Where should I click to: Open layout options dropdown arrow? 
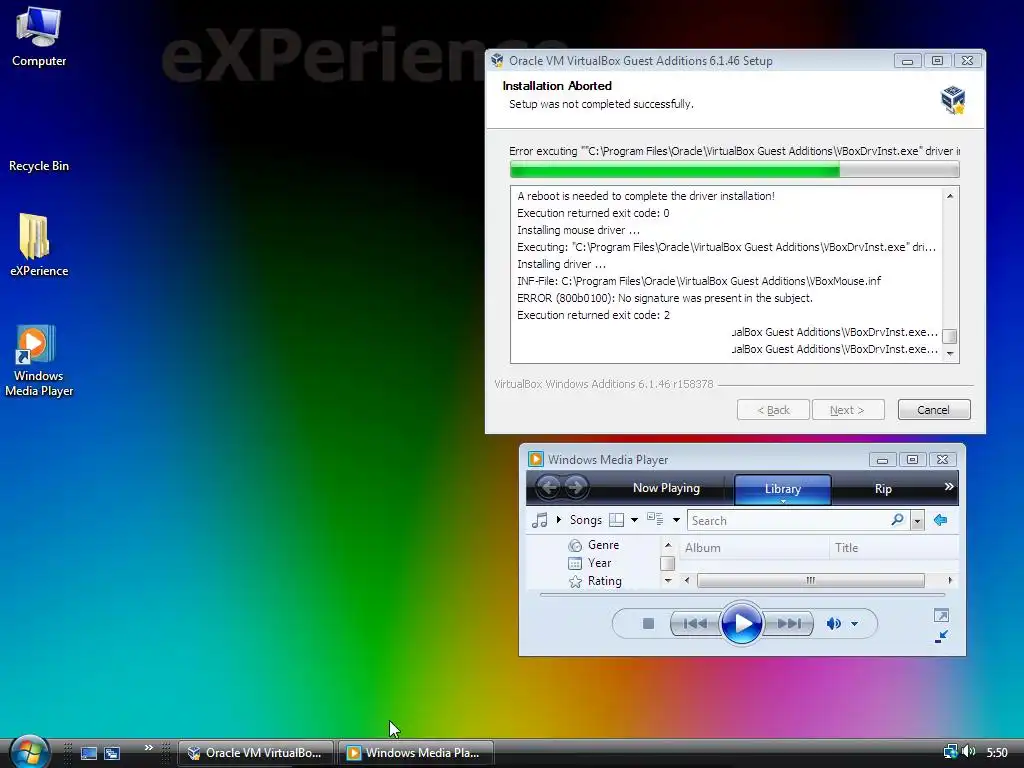tap(634, 520)
